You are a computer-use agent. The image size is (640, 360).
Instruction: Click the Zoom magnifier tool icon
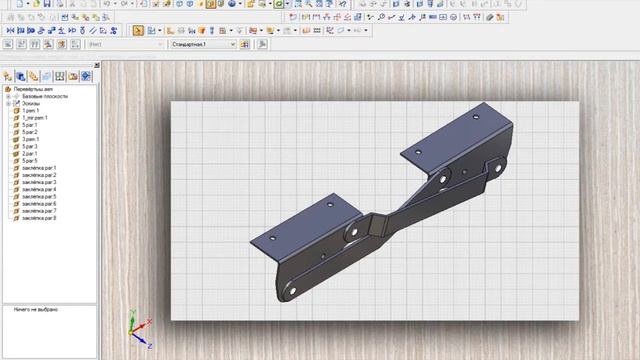coord(309,4)
